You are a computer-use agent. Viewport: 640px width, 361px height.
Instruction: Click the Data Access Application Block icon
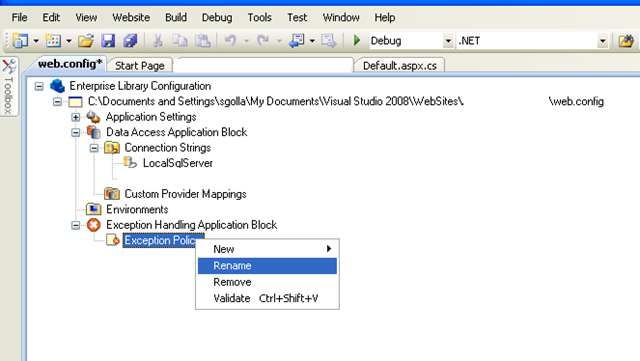(x=93, y=132)
